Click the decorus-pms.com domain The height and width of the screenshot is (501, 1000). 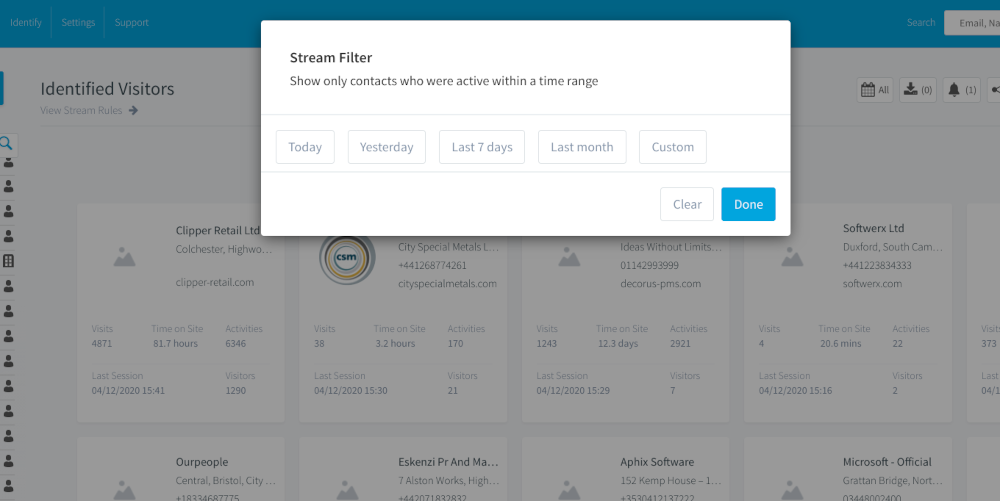click(x=660, y=284)
